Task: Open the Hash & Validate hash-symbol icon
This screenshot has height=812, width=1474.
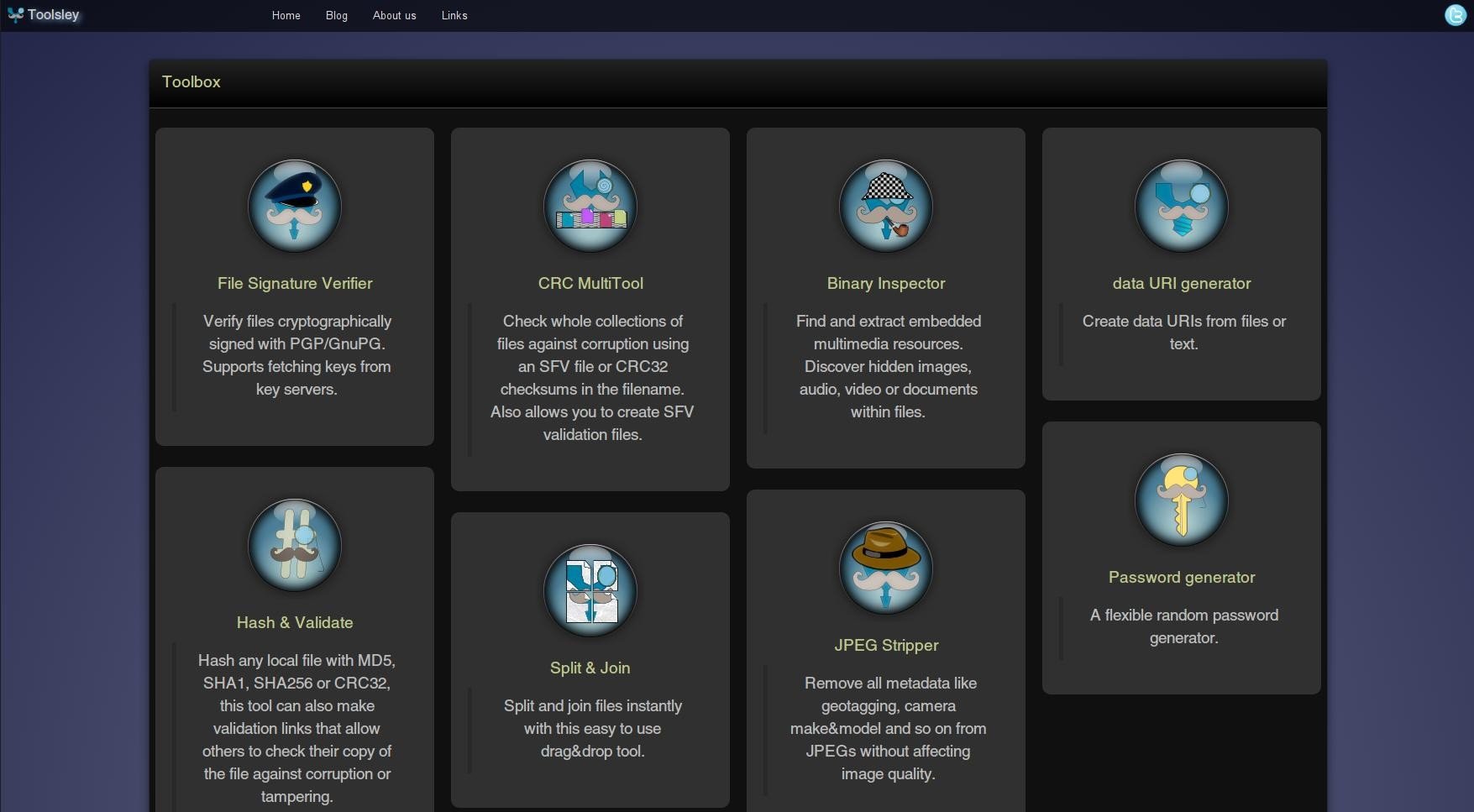Action: coord(295,545)
